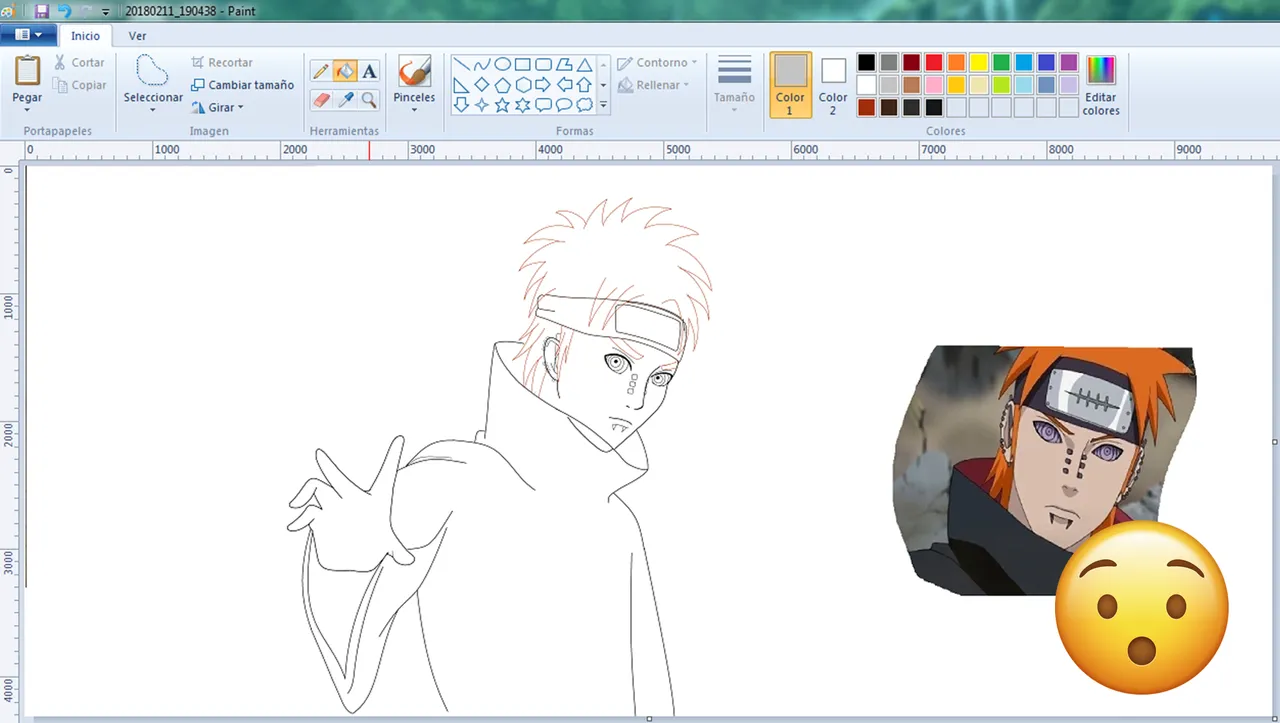Choose the Down arrow shape
The width and height of the screenshot is (1280, 723).
pyautogui.click(x=462, y=104)
